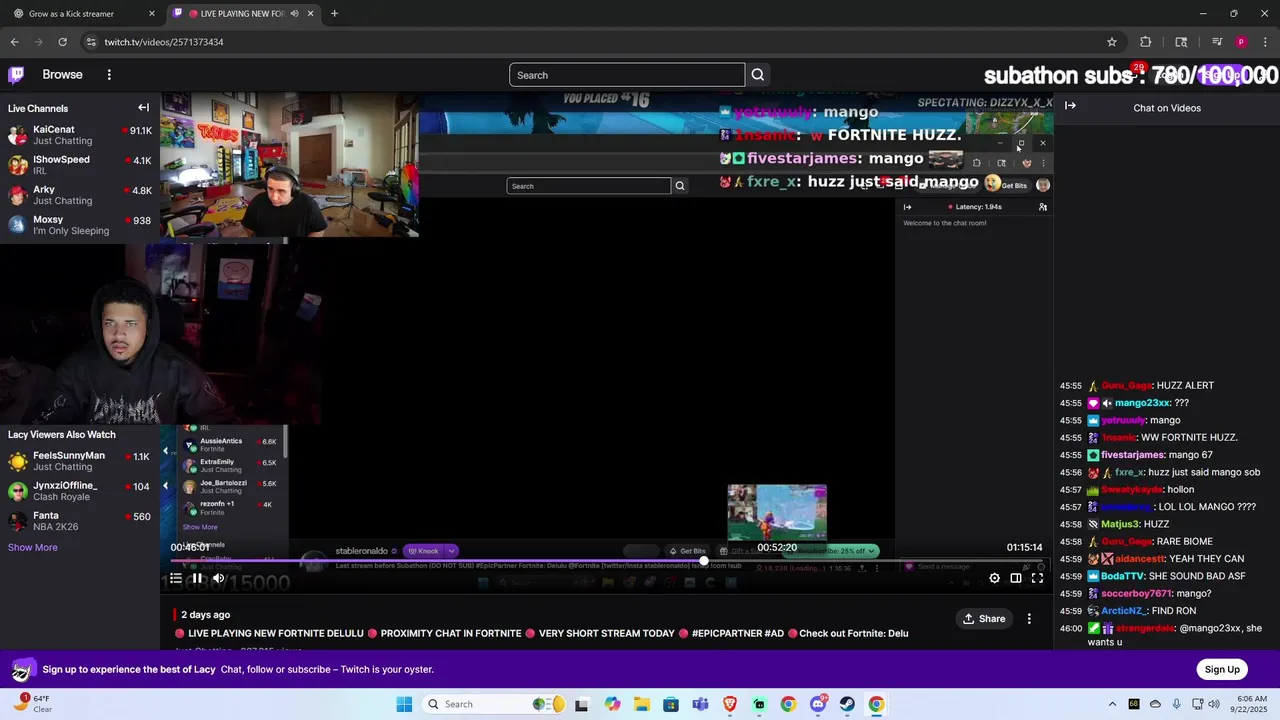Reload the current page
Screen dimensions: 1280x720
(x=62, y=42)
